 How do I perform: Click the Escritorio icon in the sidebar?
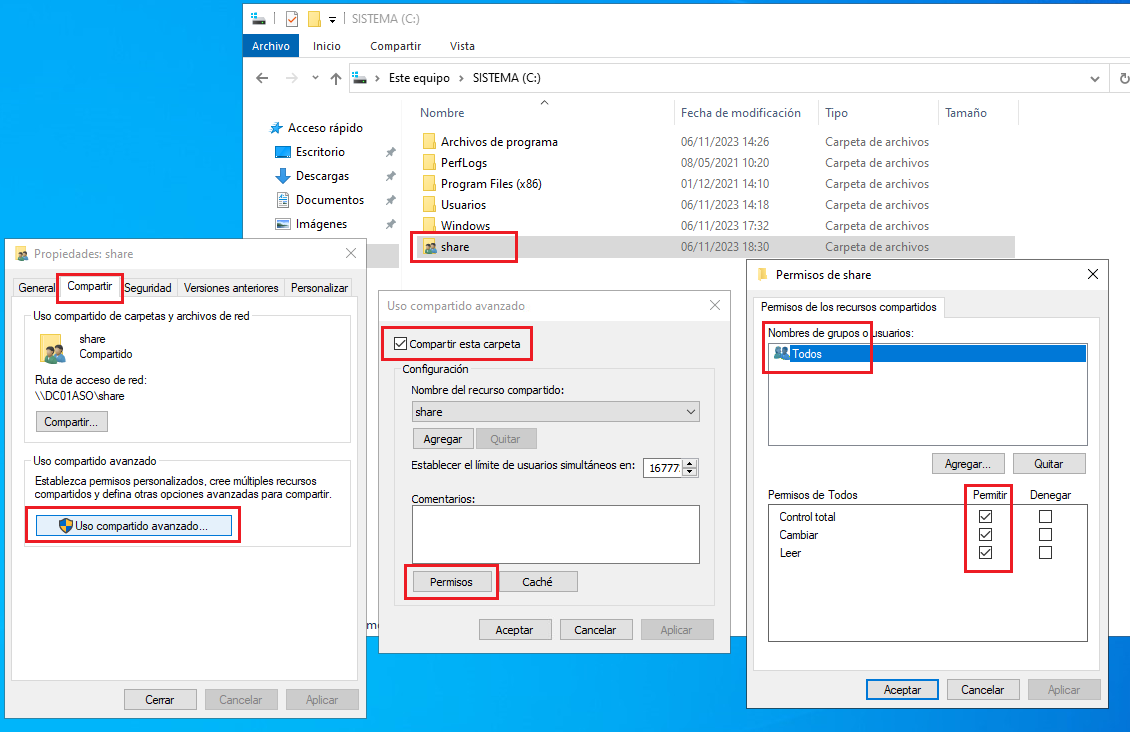[x=285, y=151]
